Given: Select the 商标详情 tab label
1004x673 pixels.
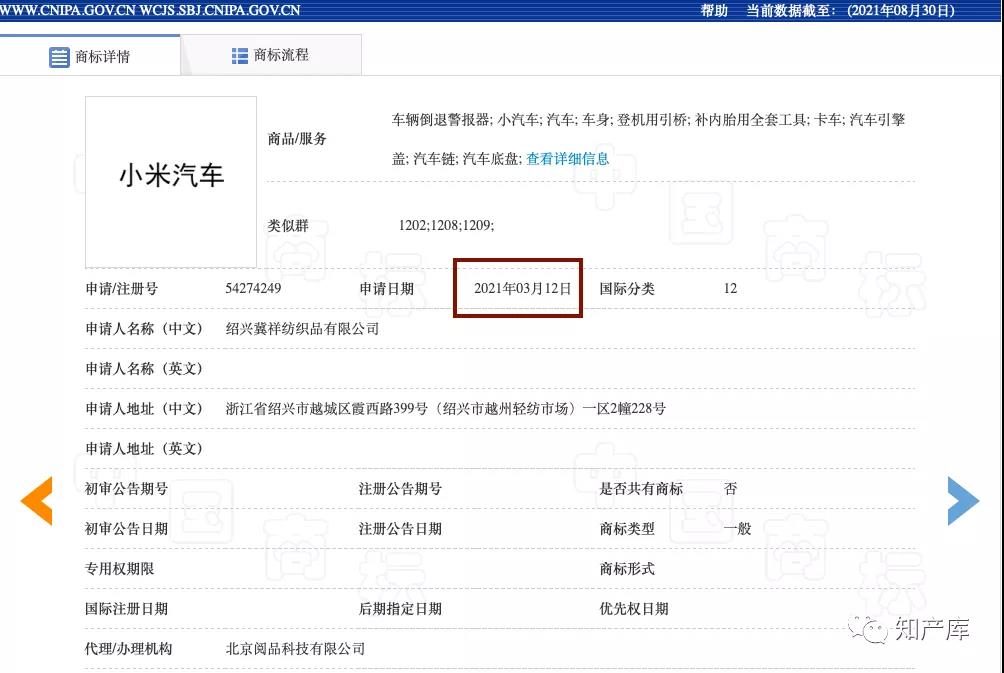Looking at the screenshot, I should [102, 57].
